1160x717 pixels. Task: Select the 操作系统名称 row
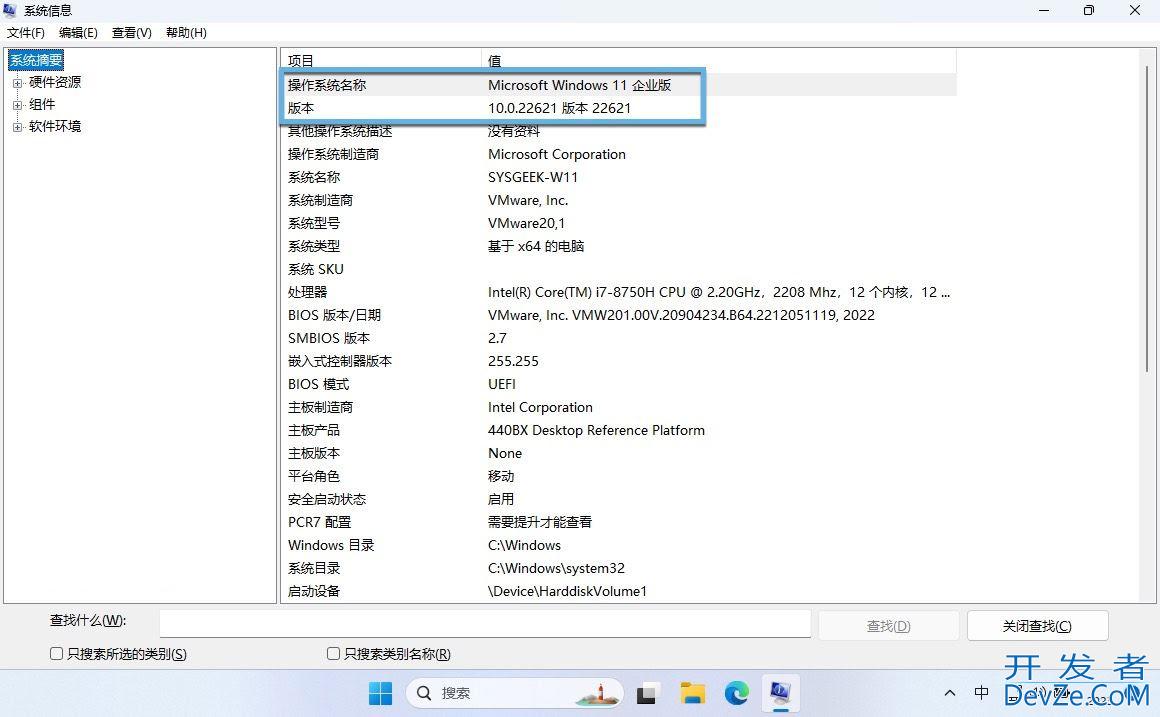click(618, 85)
